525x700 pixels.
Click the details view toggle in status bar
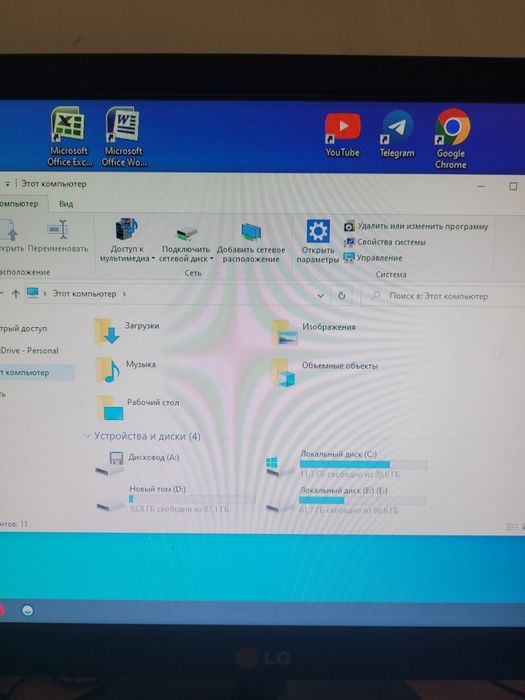[x=512, y=527]
